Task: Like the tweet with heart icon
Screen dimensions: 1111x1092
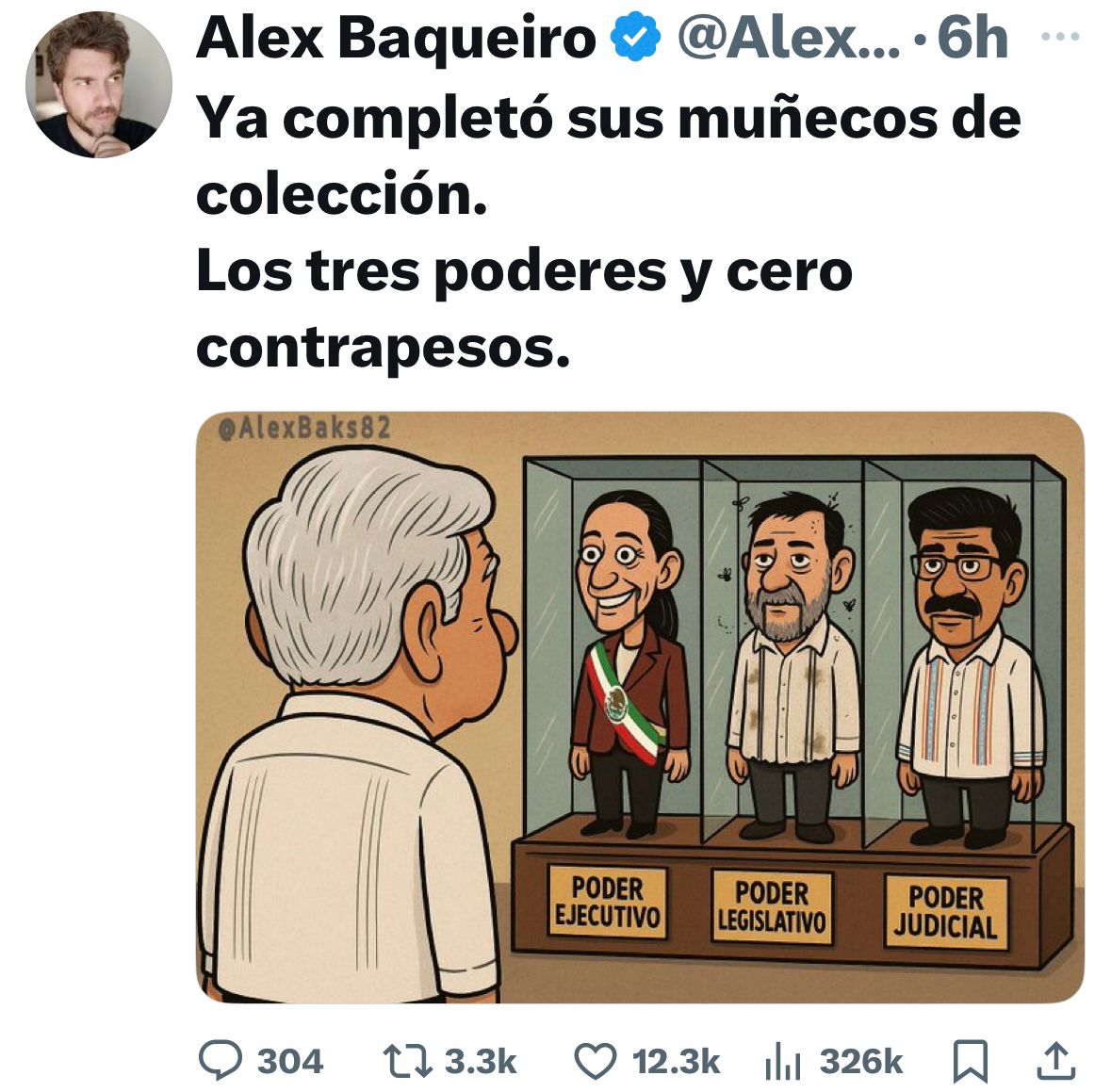Action: (595, 1061)
